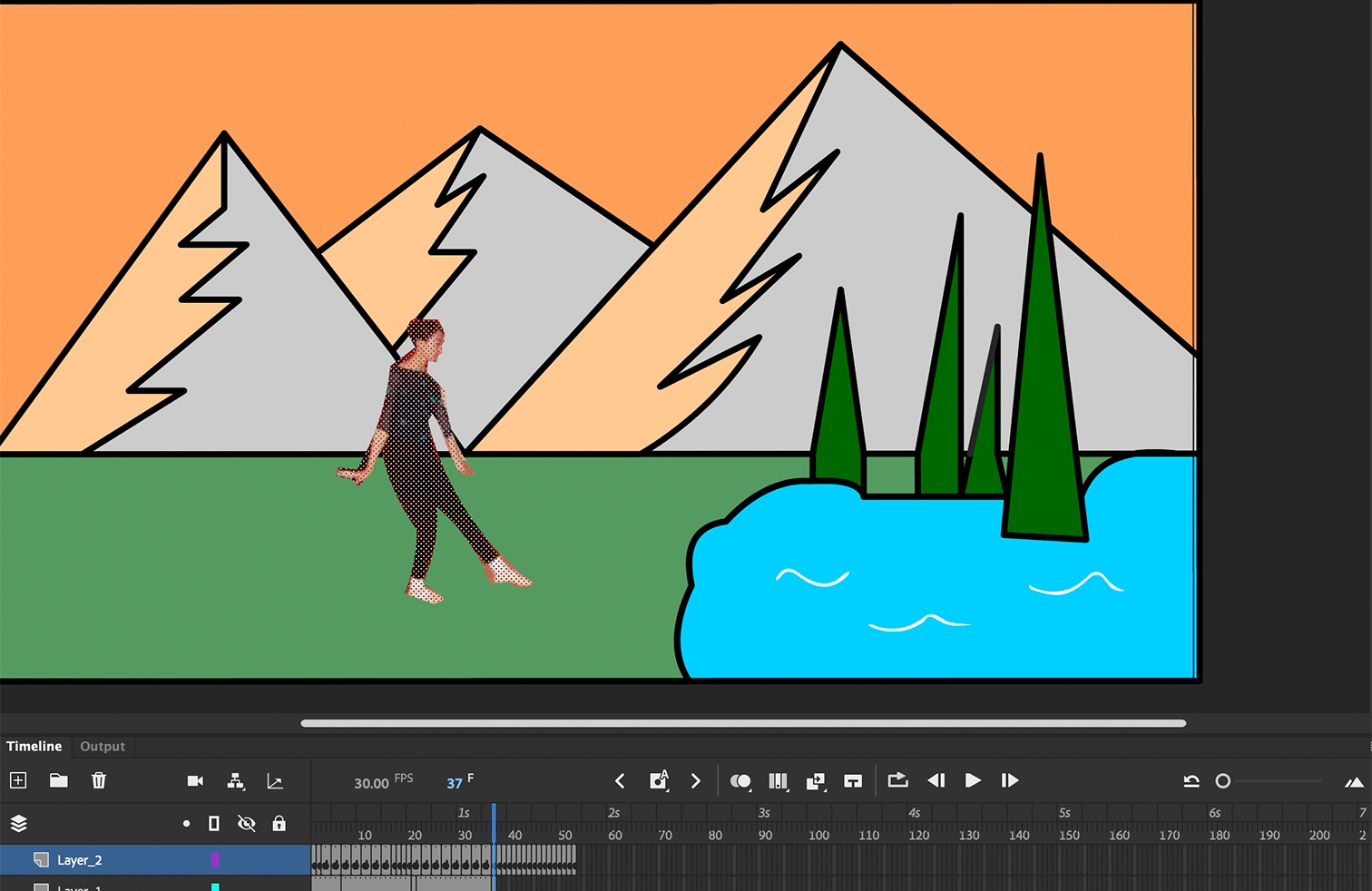This screenshot has width=1372, height=891.
Task: Show all layers as outlines
Action: tap(214, 824)
